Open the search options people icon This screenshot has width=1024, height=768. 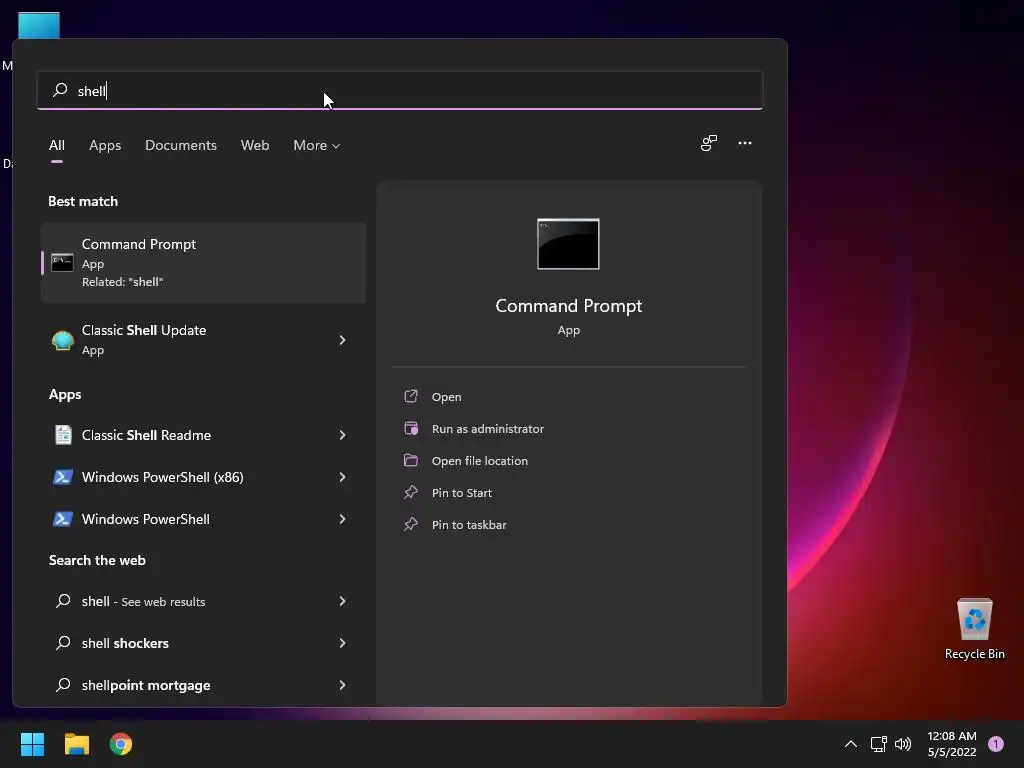[x=709, y=143]
